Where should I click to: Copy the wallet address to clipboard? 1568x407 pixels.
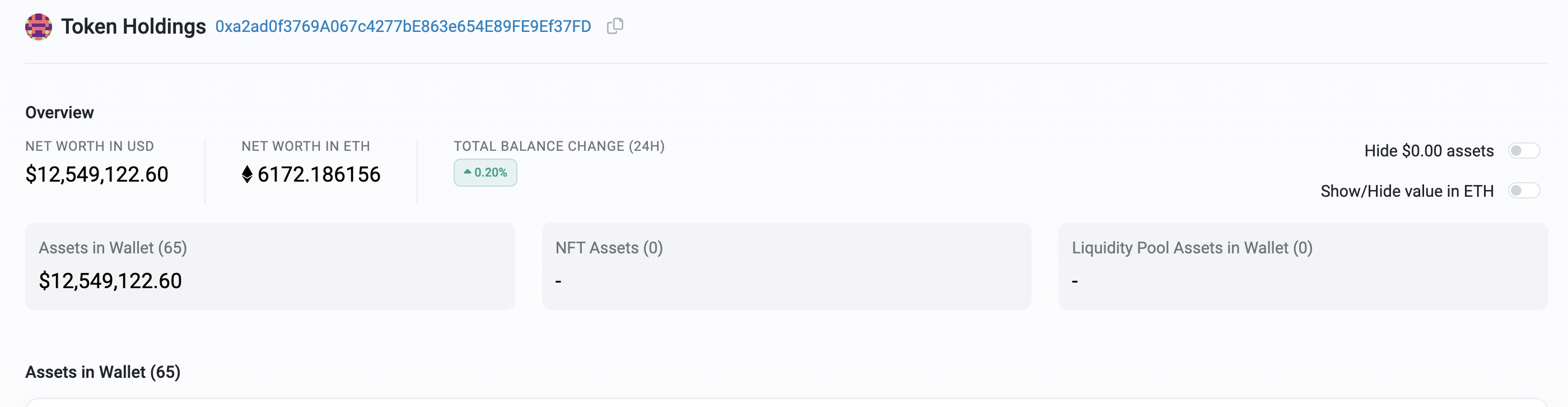(615, 26)
